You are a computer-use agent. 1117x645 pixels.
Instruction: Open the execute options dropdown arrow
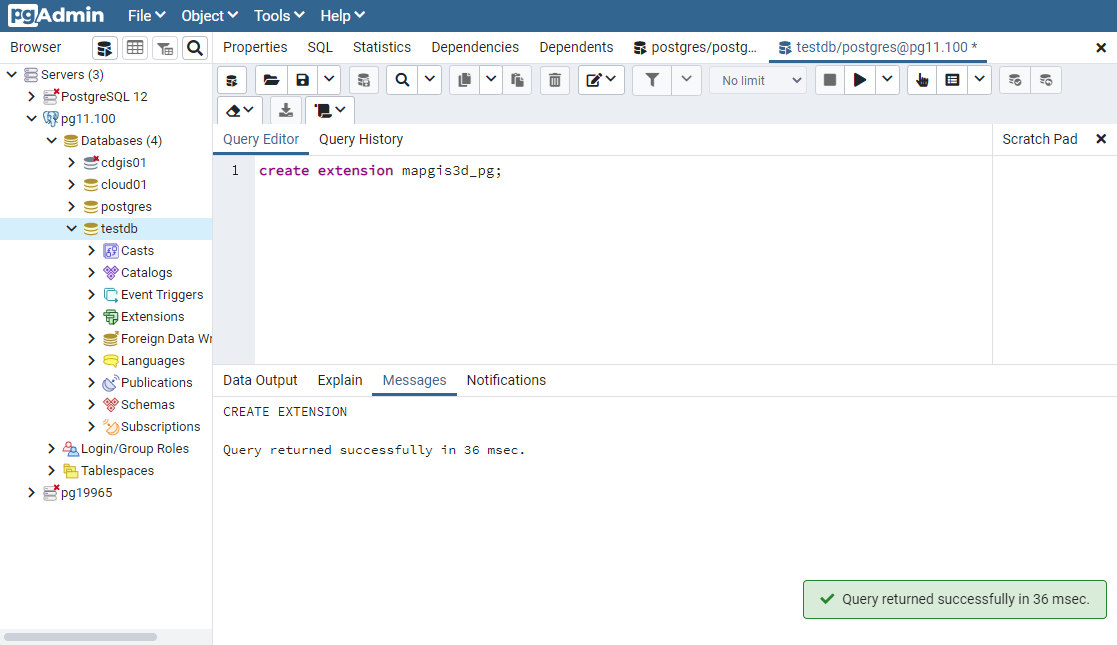(888, 80)
